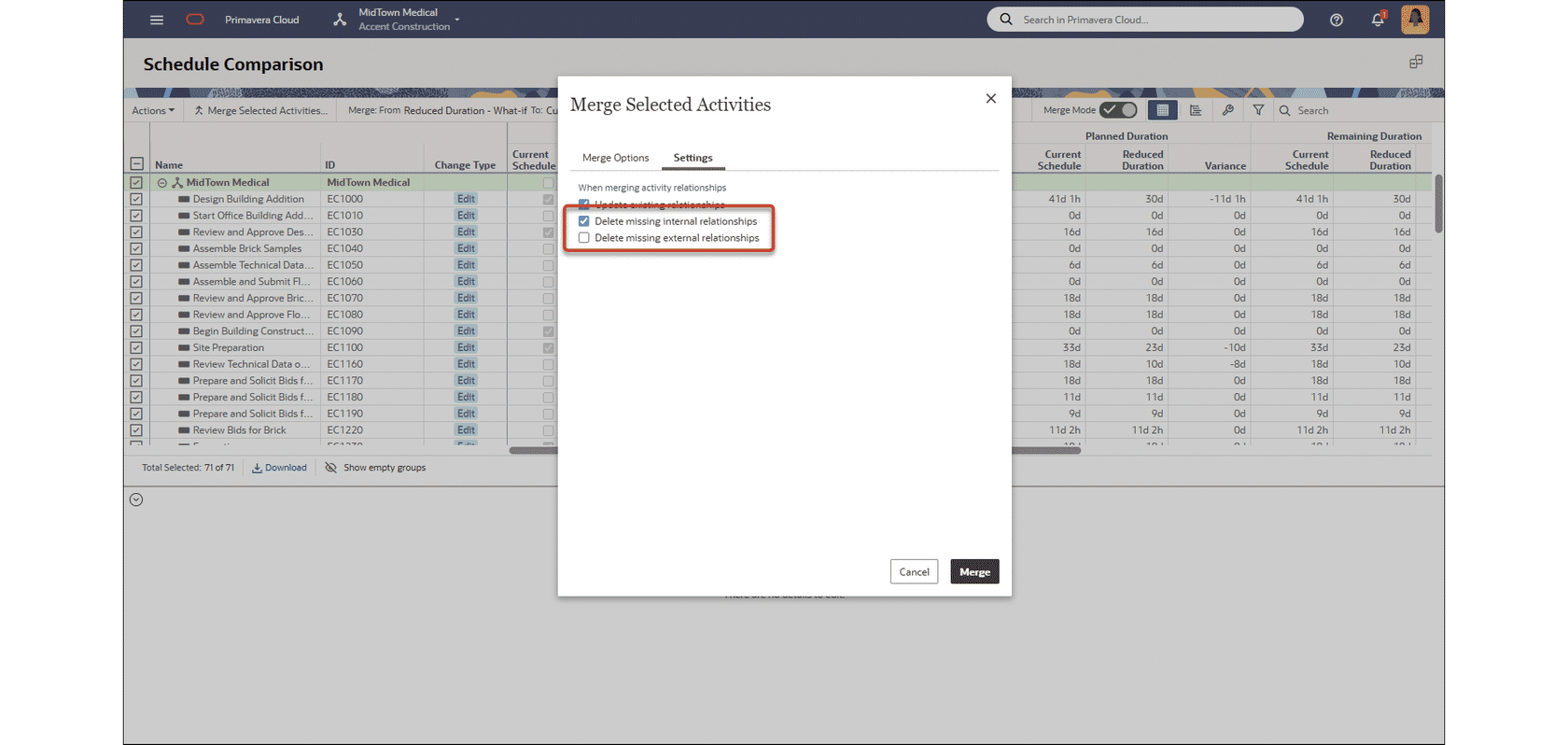Collapse the MidTown Medical tree group
Viewport: 1568px width, 745px height.
click(x=162, y=183)
